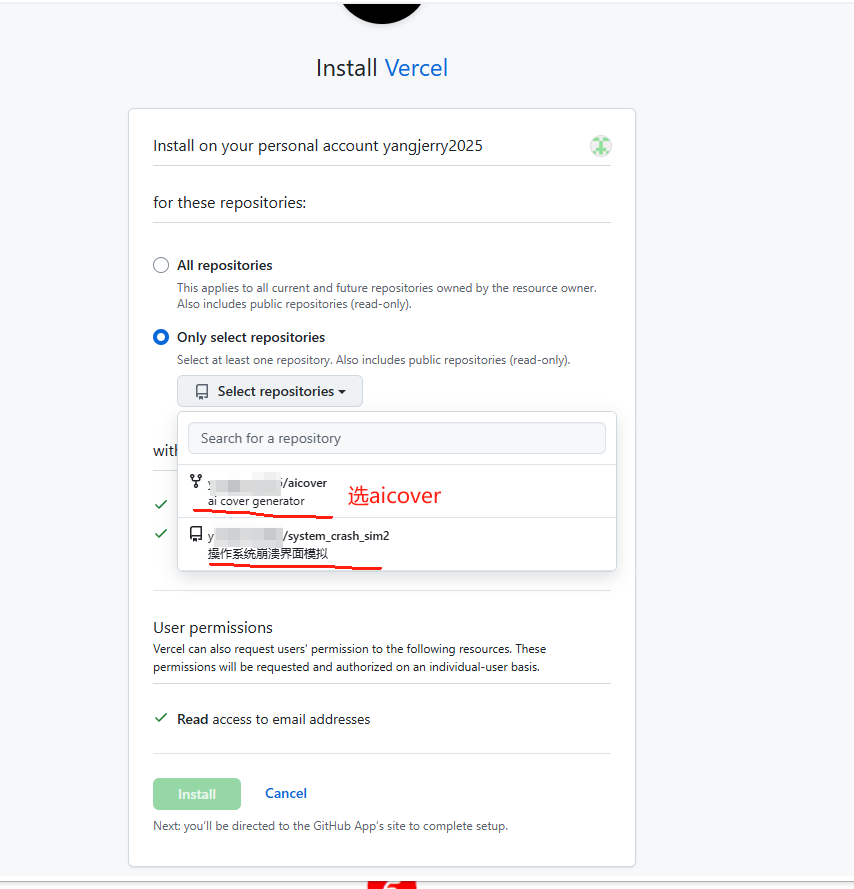Choose the Only select repositories radio option
The height and width of the screenshot is (889, 854).
pos(161,337)
